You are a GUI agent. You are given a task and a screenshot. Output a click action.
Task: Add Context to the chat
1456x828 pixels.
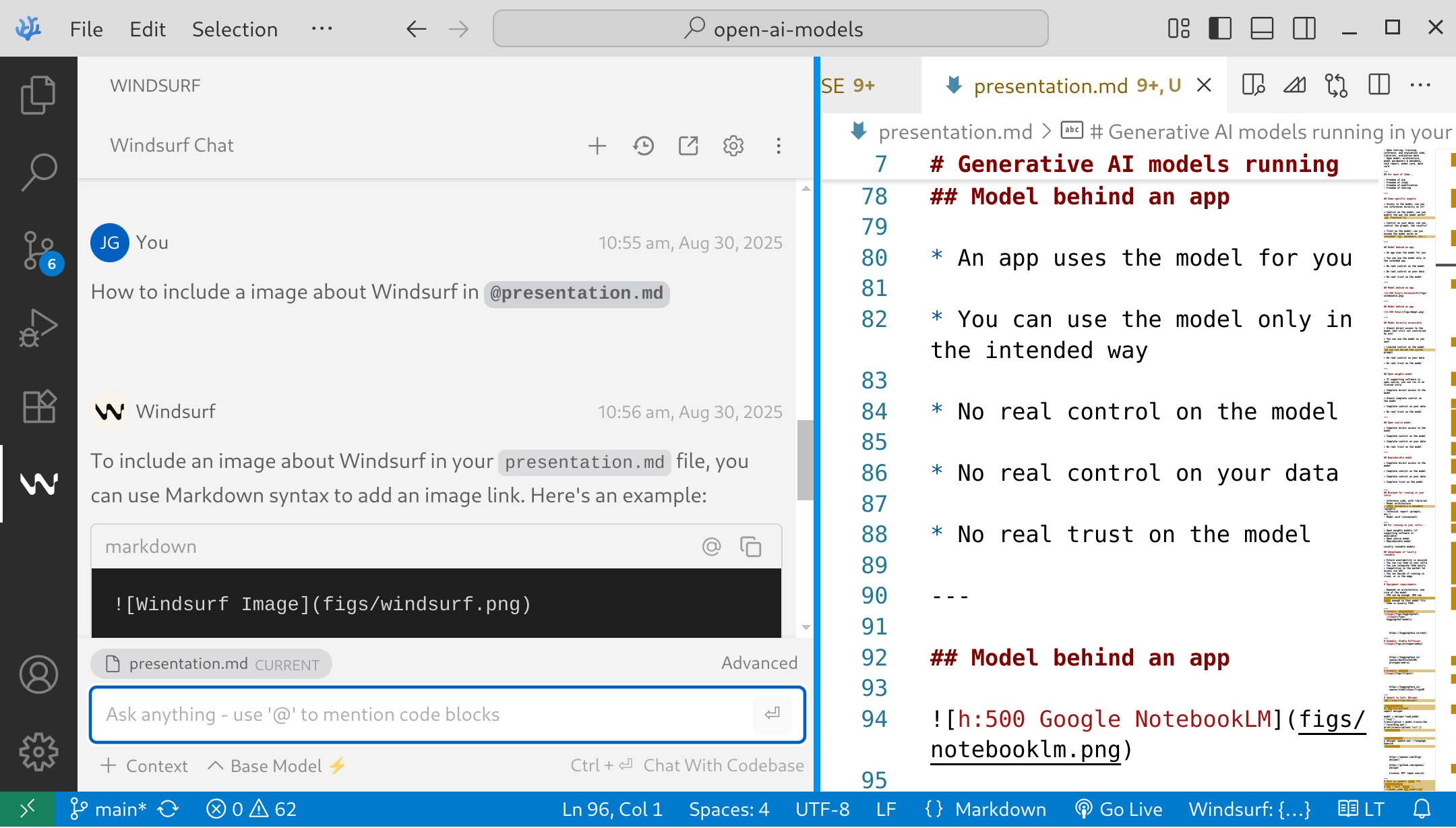pyautogui.click(x=144, y=766)
